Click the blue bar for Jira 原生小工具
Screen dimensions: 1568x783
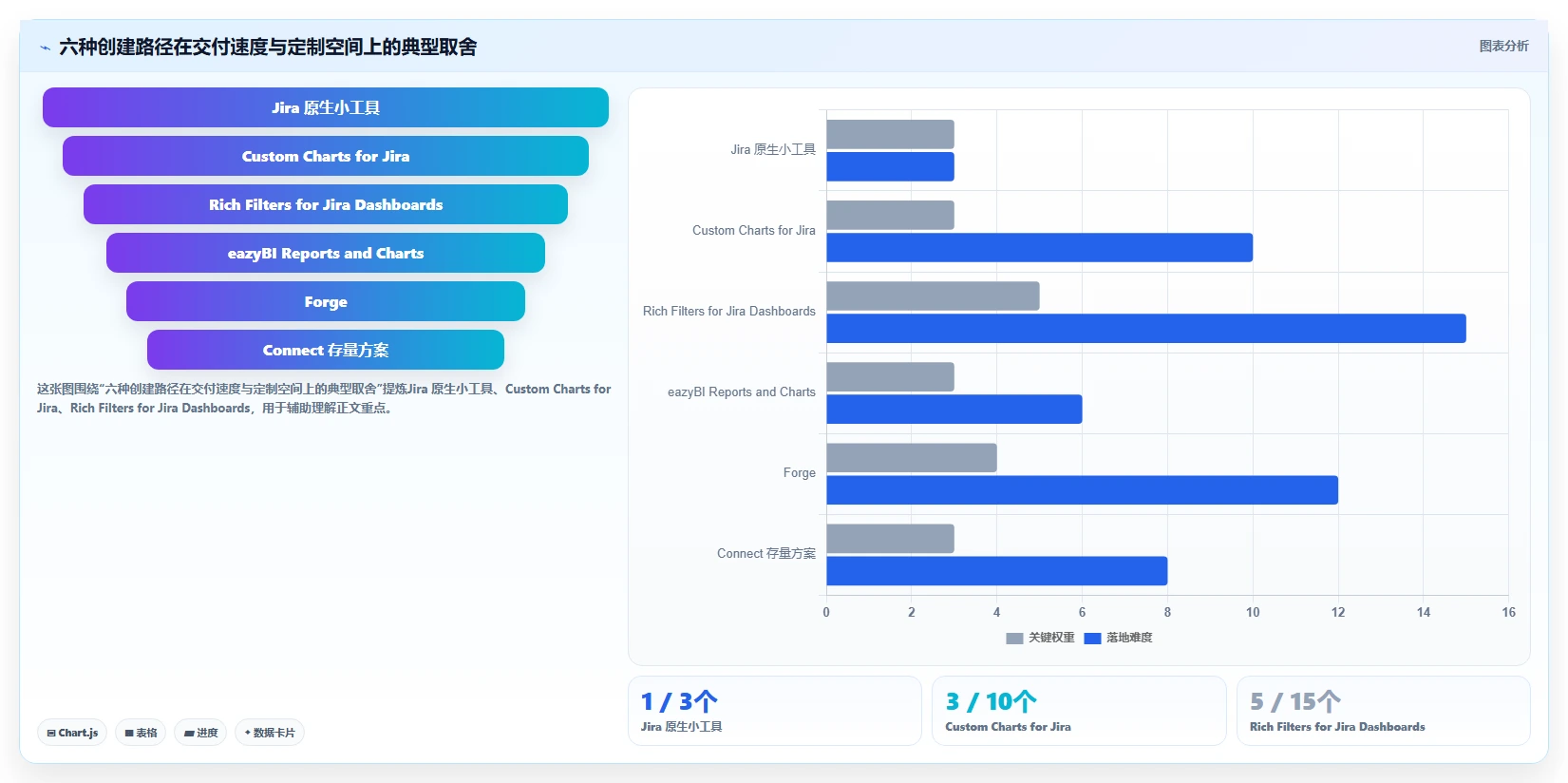(x=890, y=166)
